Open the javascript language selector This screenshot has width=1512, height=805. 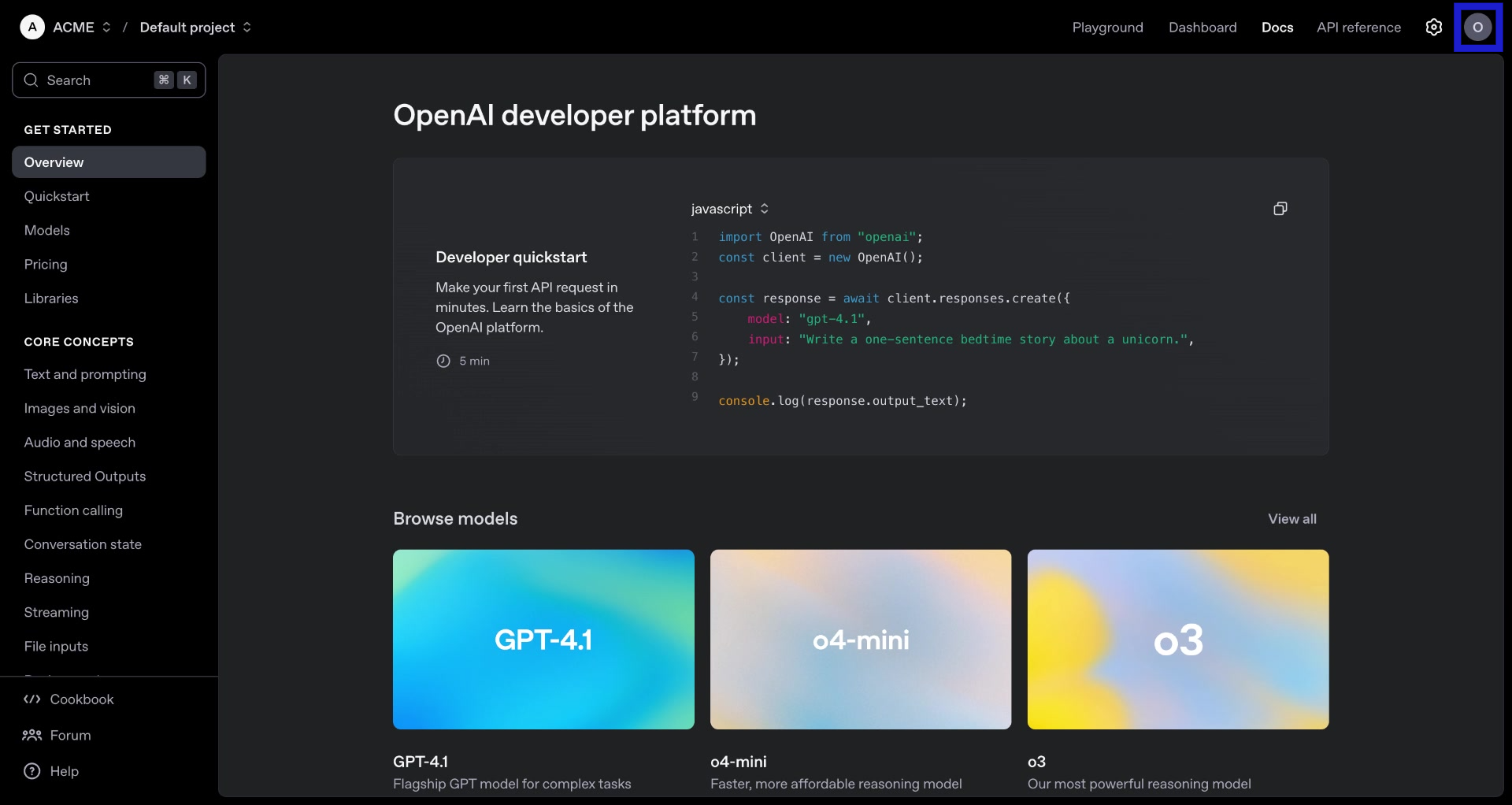[x=728, y=209]
